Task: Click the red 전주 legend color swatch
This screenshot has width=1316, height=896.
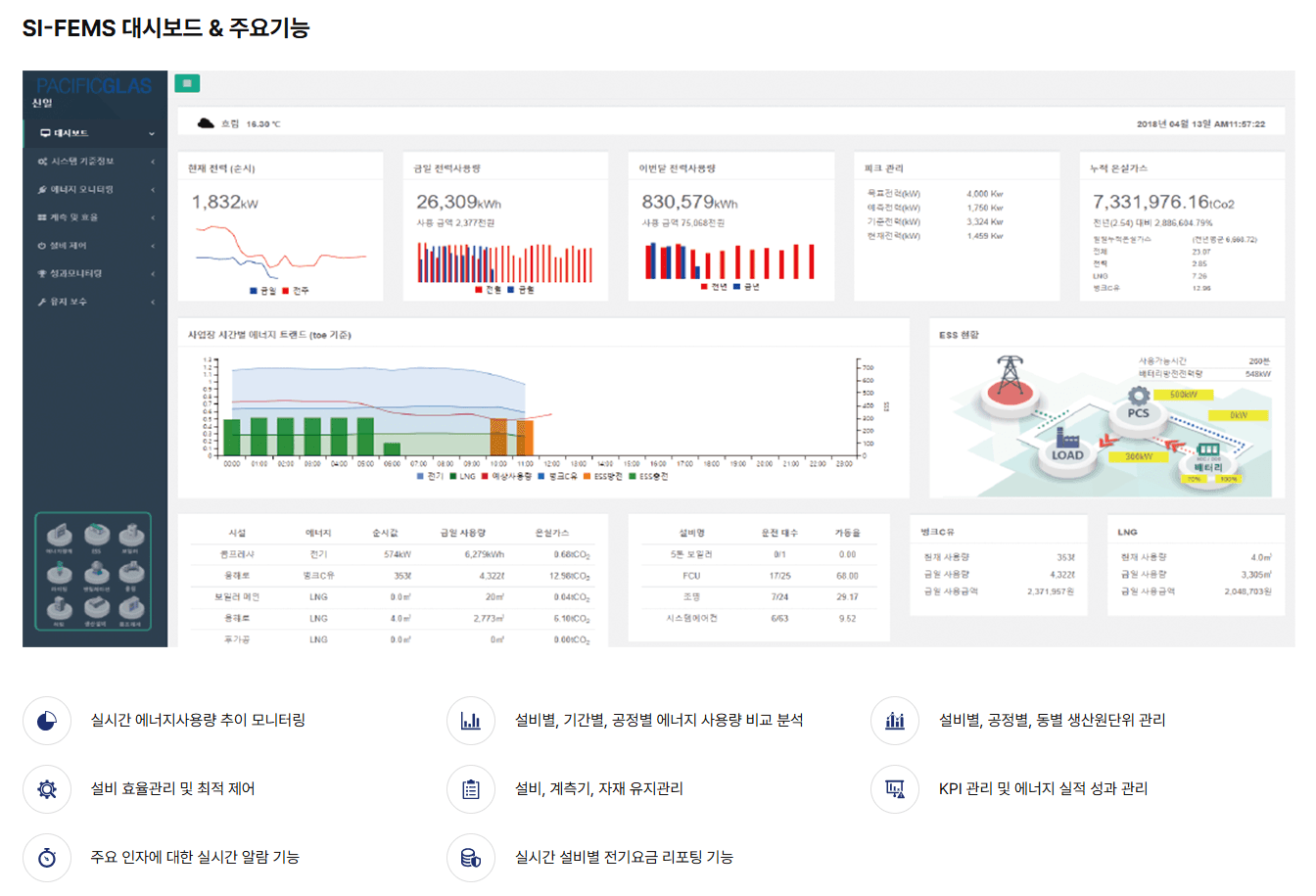Action: 286,291
